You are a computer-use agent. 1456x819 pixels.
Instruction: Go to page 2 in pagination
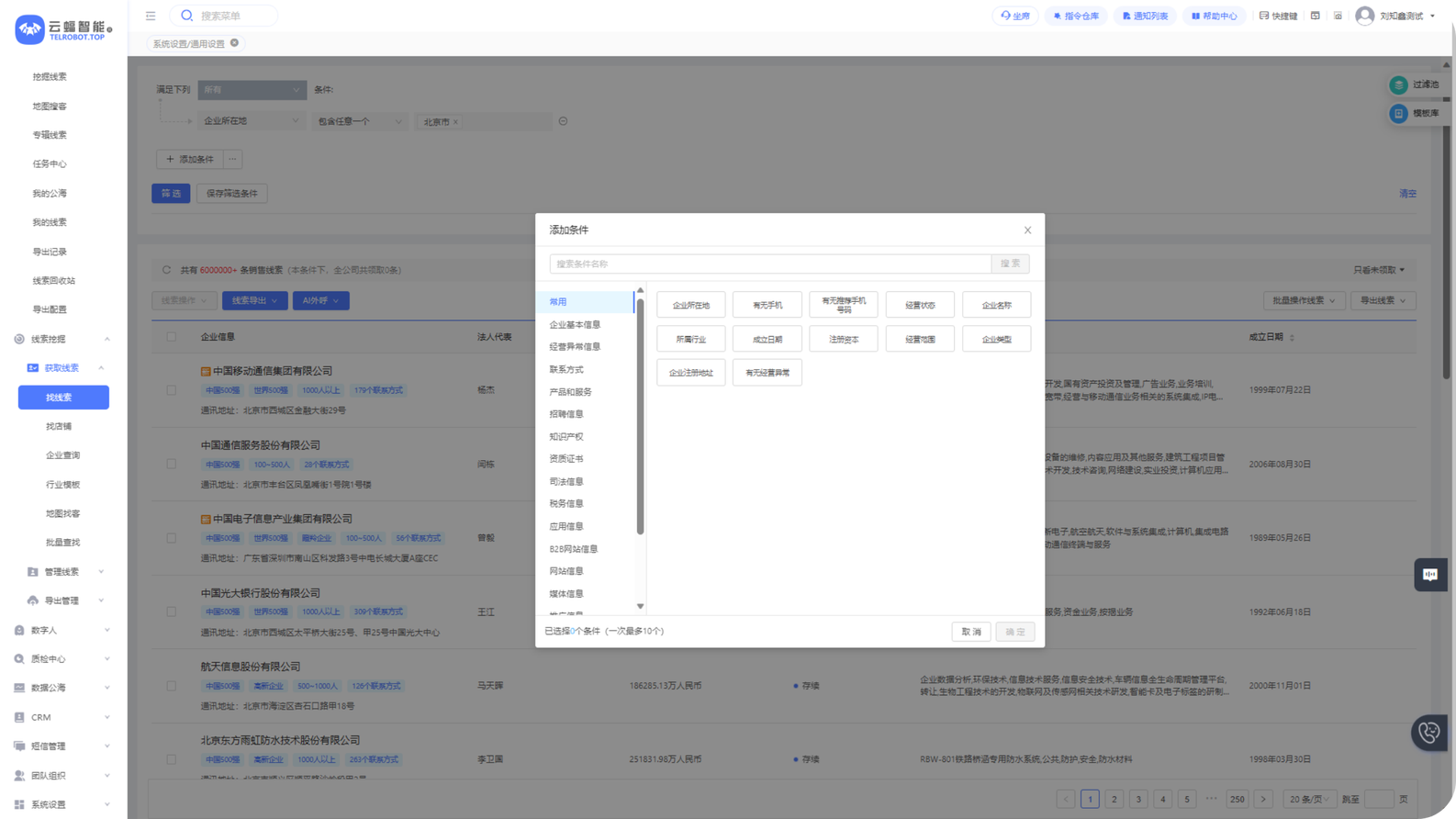point(1114,799)
